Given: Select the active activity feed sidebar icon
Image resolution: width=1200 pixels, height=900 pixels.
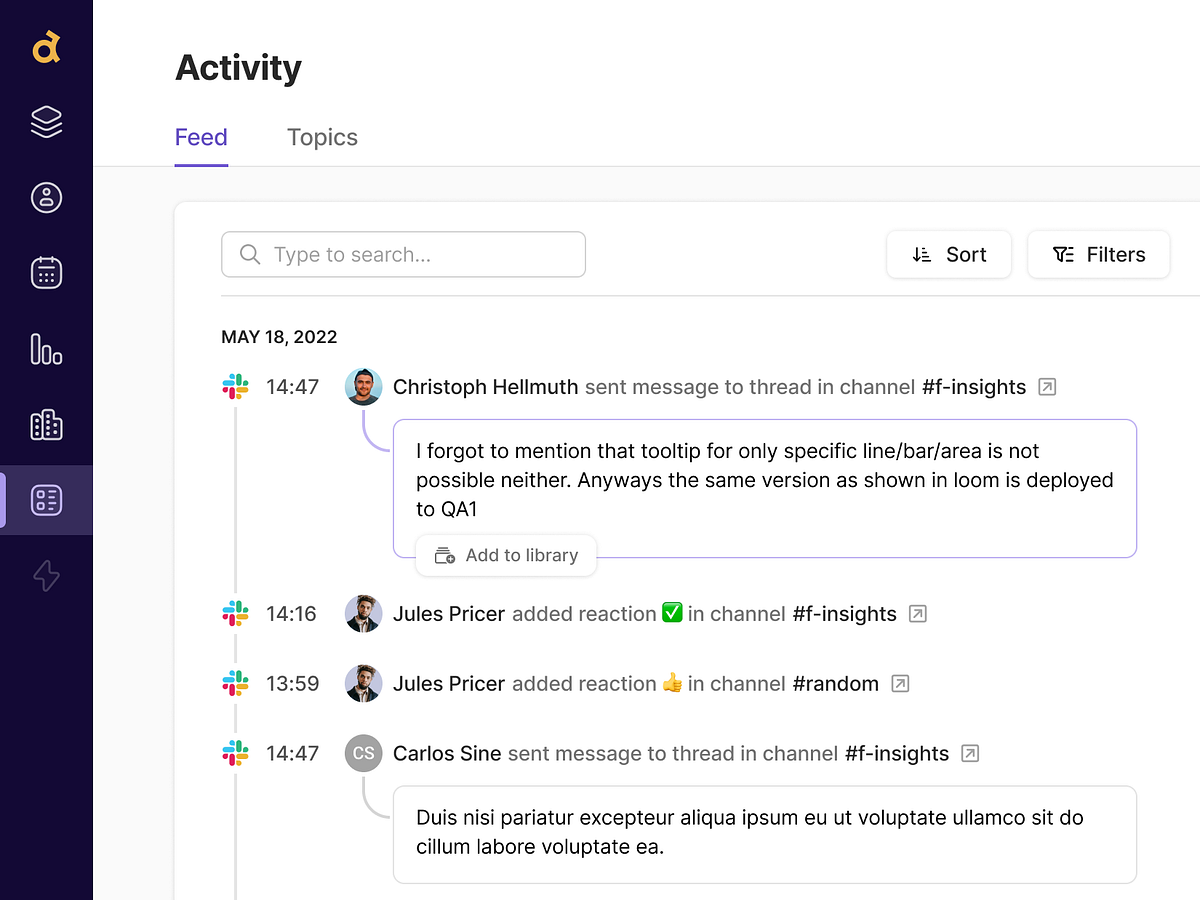Looking at the screenshot, I should (x=46, y=500).
